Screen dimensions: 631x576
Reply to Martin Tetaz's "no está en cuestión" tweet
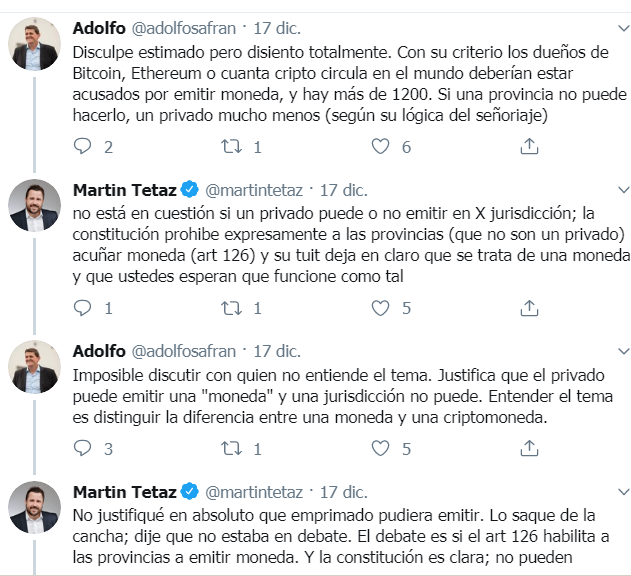click(x=83, y=308)
